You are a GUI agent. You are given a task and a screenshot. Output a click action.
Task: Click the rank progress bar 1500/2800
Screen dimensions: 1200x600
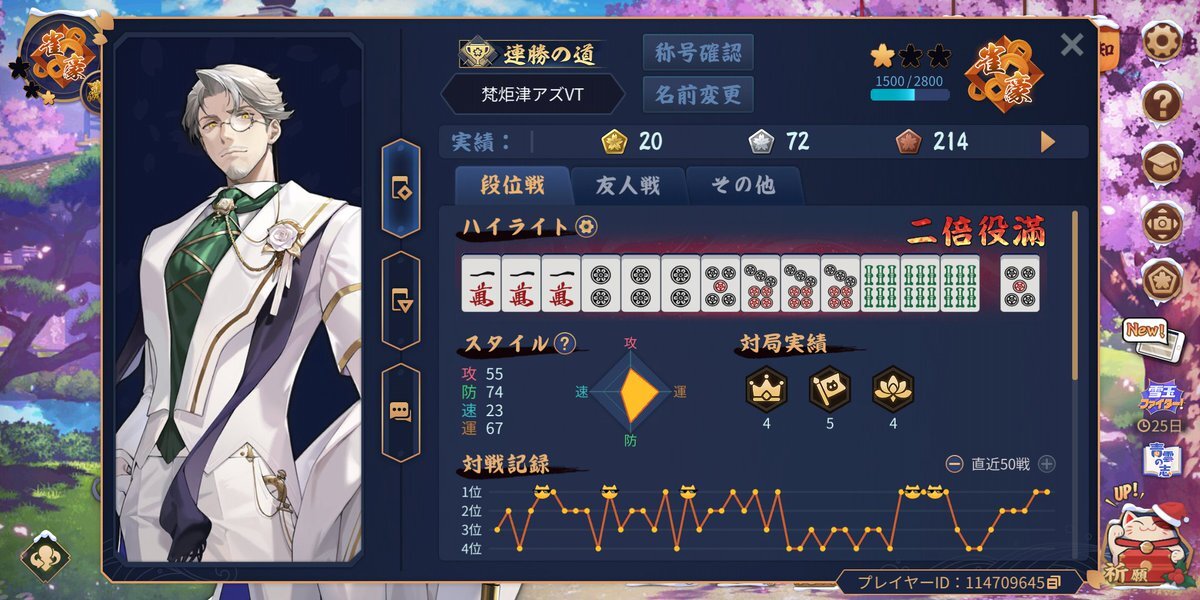click(910, 95)
